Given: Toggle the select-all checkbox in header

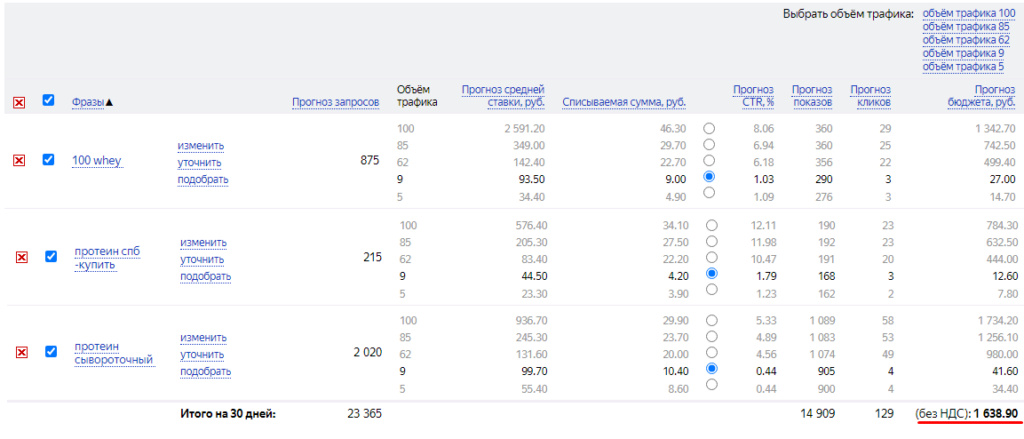Looking at the screenshot, I should pos(49,100).
